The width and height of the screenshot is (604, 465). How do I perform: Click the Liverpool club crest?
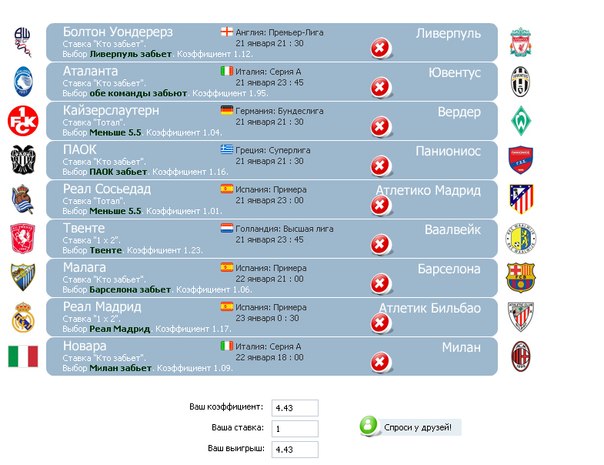click(520, 42)
